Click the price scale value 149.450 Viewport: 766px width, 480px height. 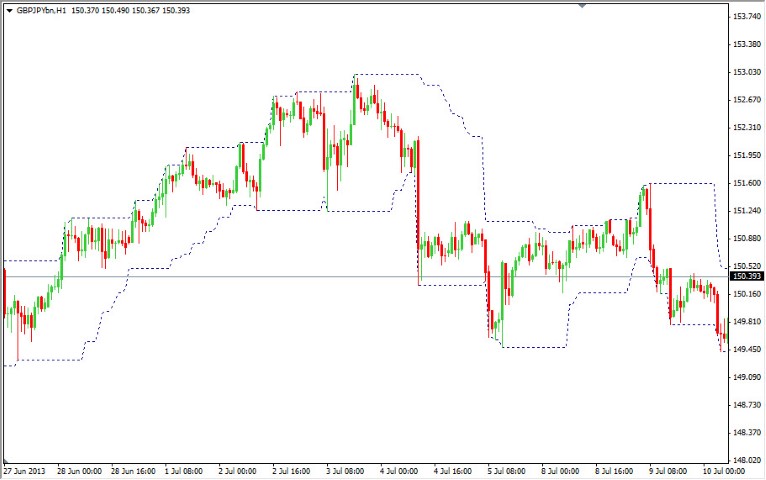(x=747, y=349)
